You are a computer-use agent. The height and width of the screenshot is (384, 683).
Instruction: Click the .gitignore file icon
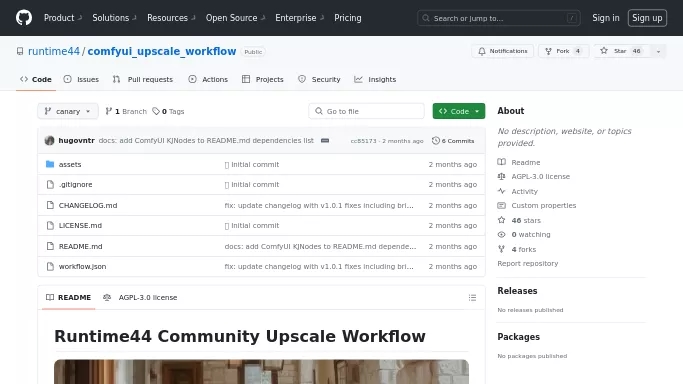tap(50, 185)
